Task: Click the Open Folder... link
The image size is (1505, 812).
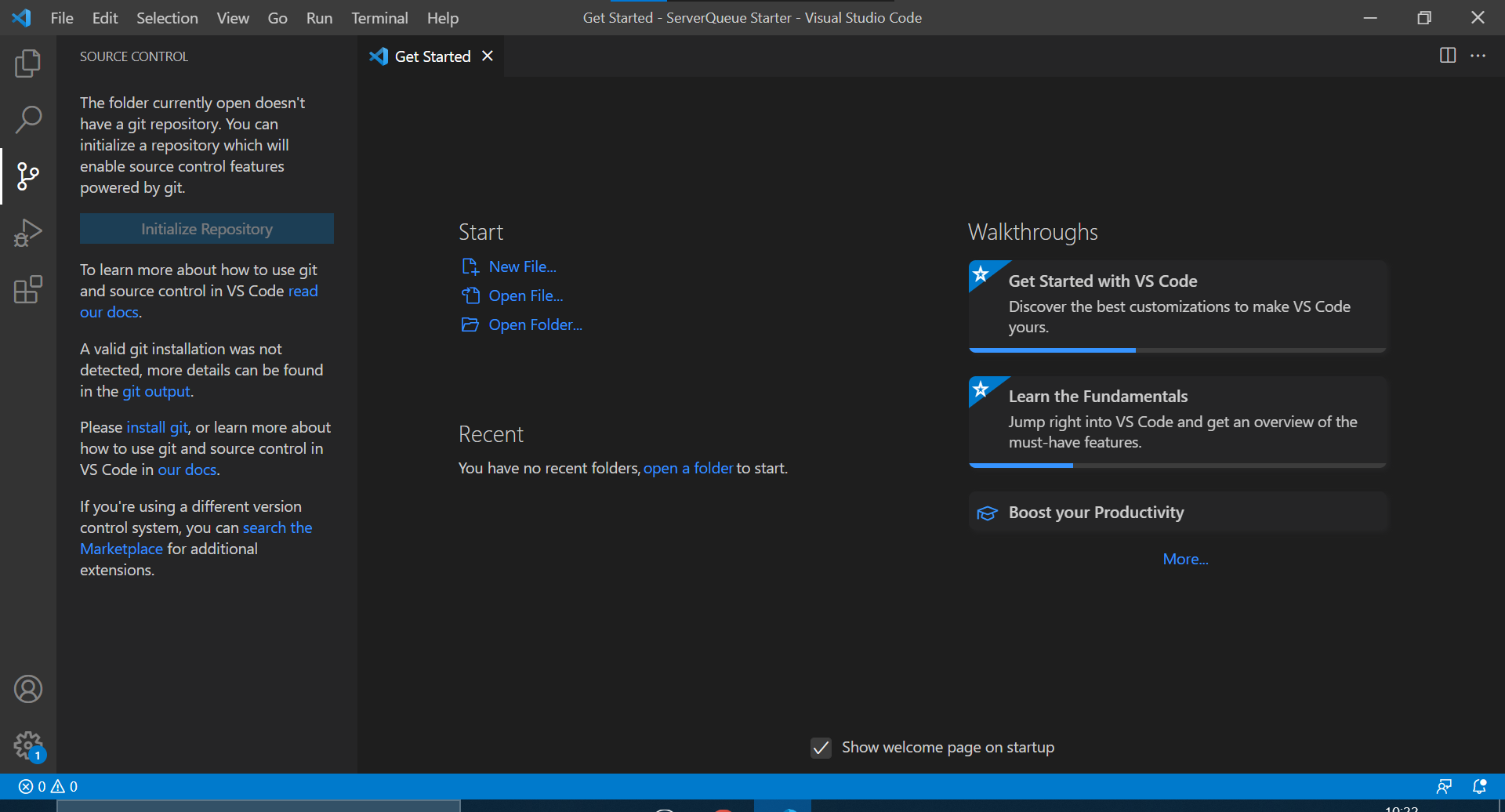Action: point(535,324)
